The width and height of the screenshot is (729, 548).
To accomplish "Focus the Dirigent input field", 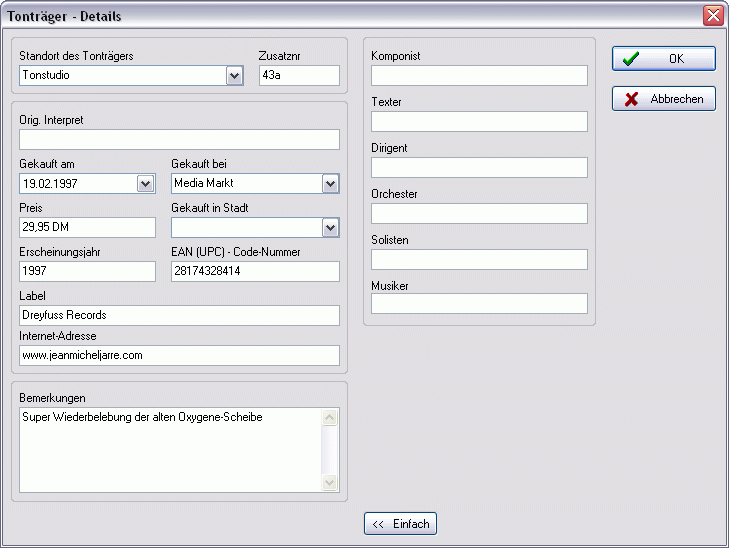I will coord(479,167).
